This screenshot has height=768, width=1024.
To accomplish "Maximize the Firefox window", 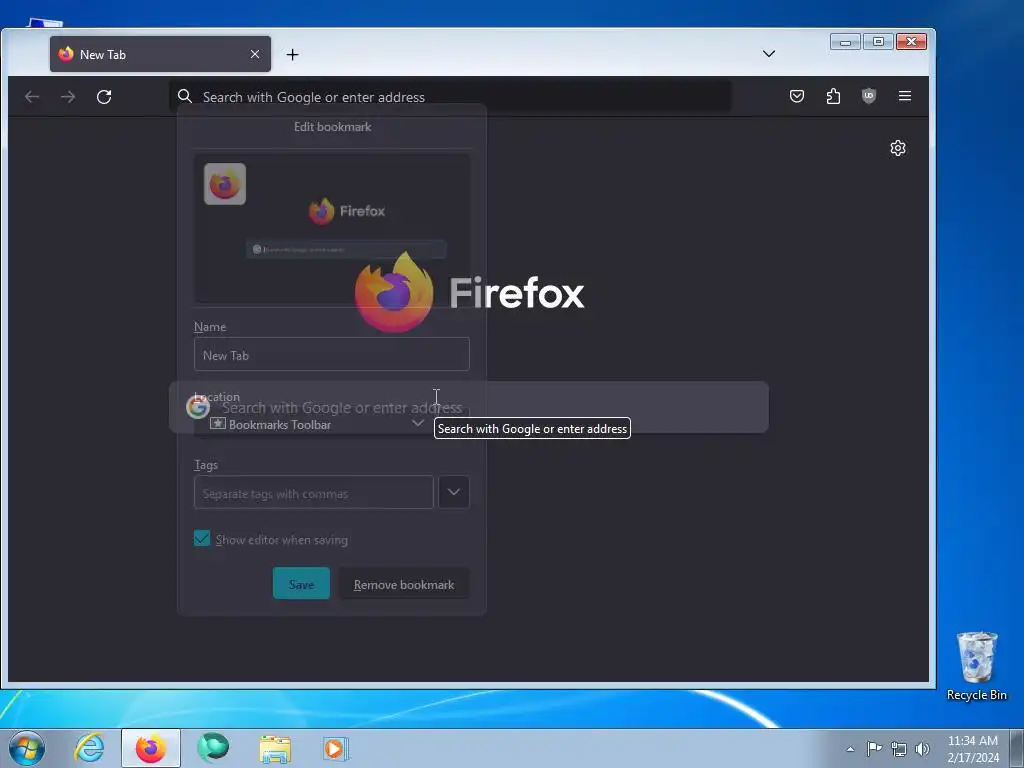I will [x=878, y=42].
